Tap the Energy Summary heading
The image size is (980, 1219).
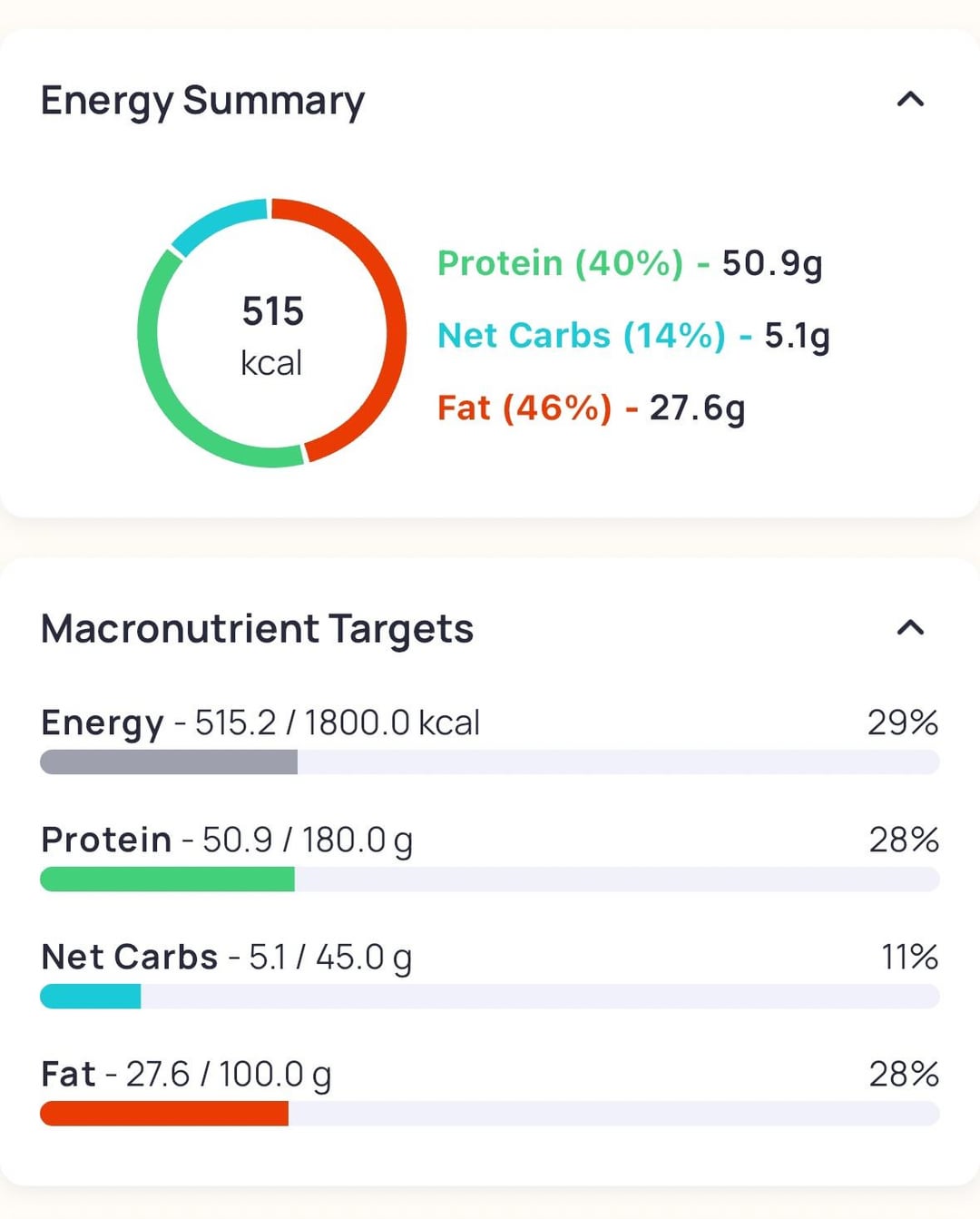point(202,100)
